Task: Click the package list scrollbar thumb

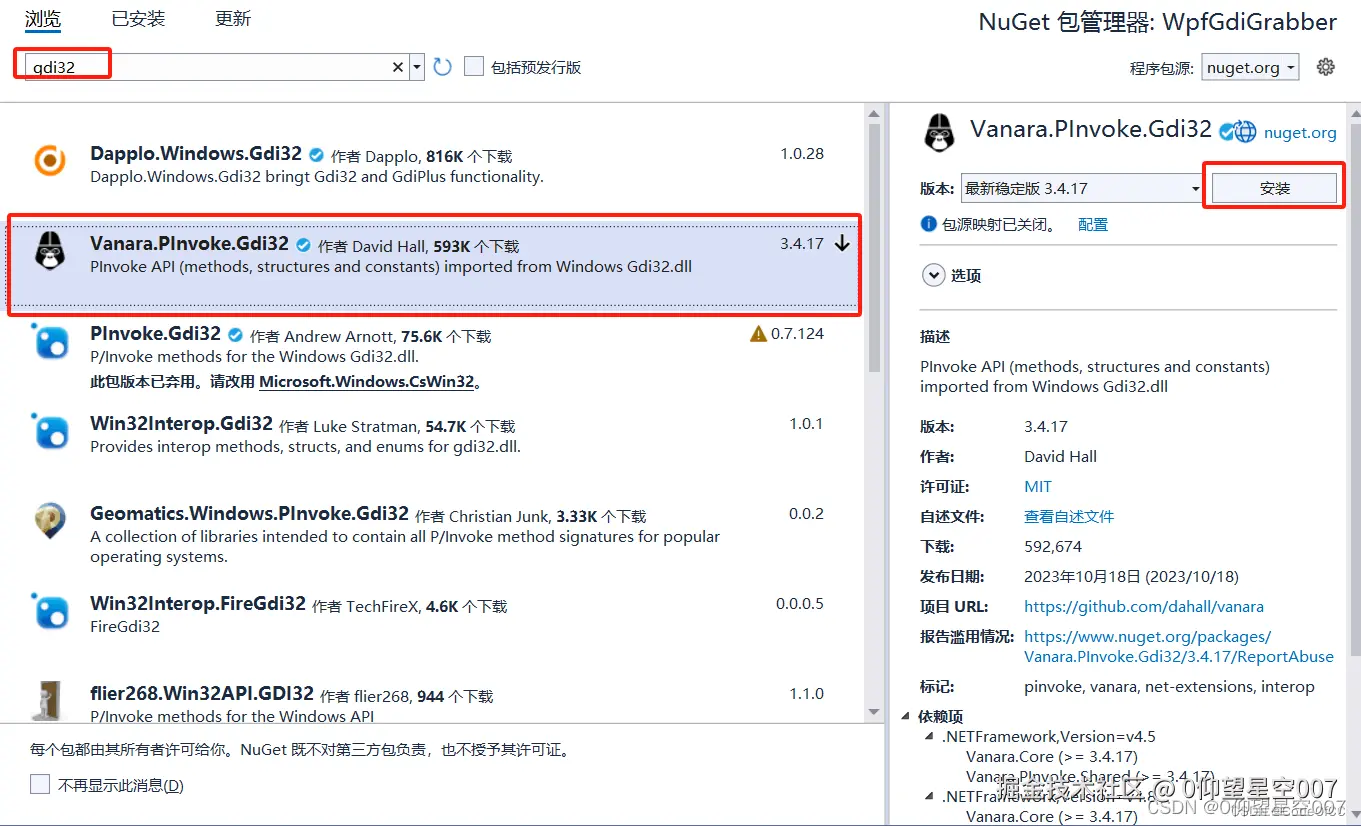Action: tap(875, 248)
